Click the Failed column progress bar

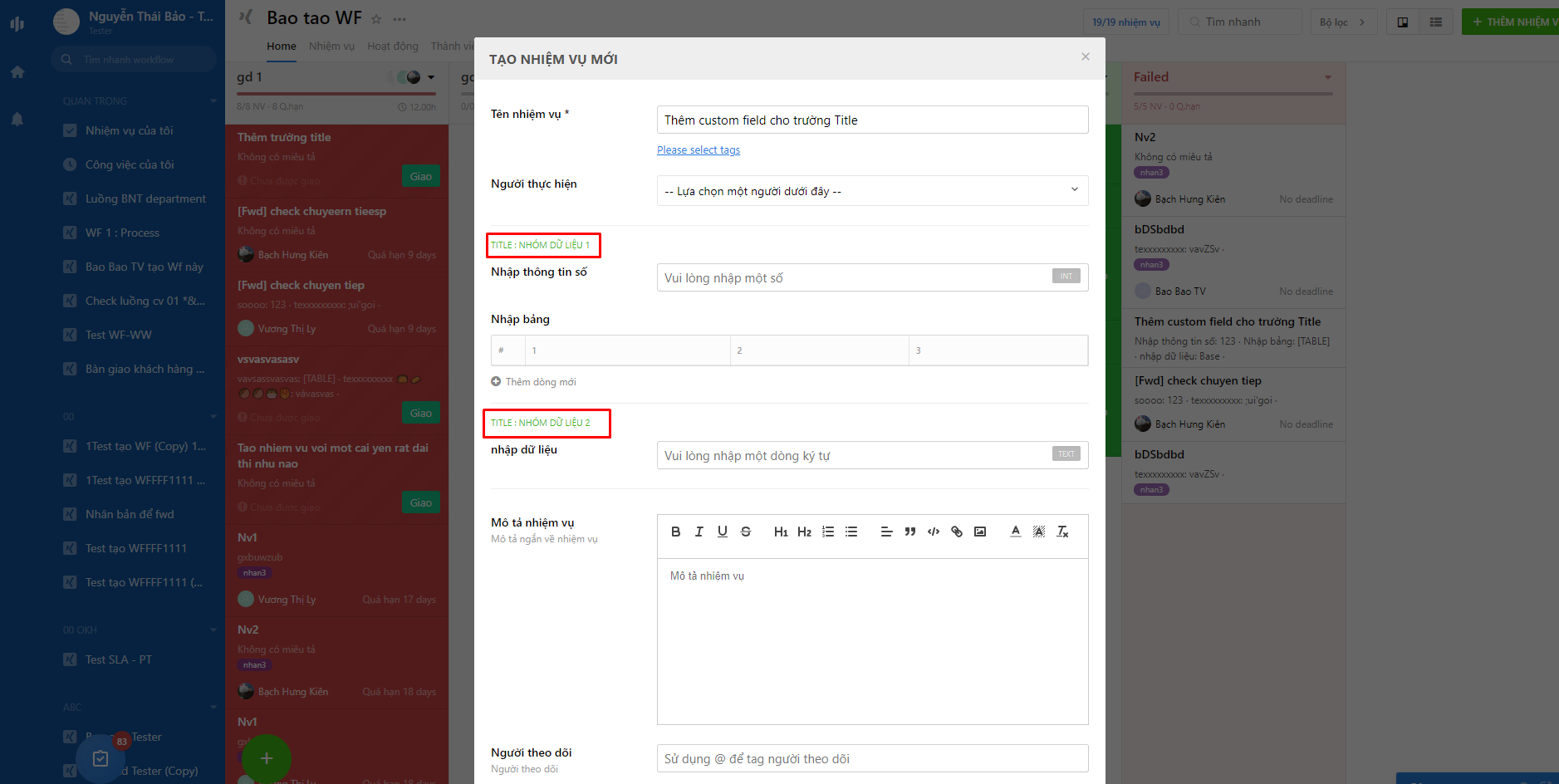[1233, 94]
